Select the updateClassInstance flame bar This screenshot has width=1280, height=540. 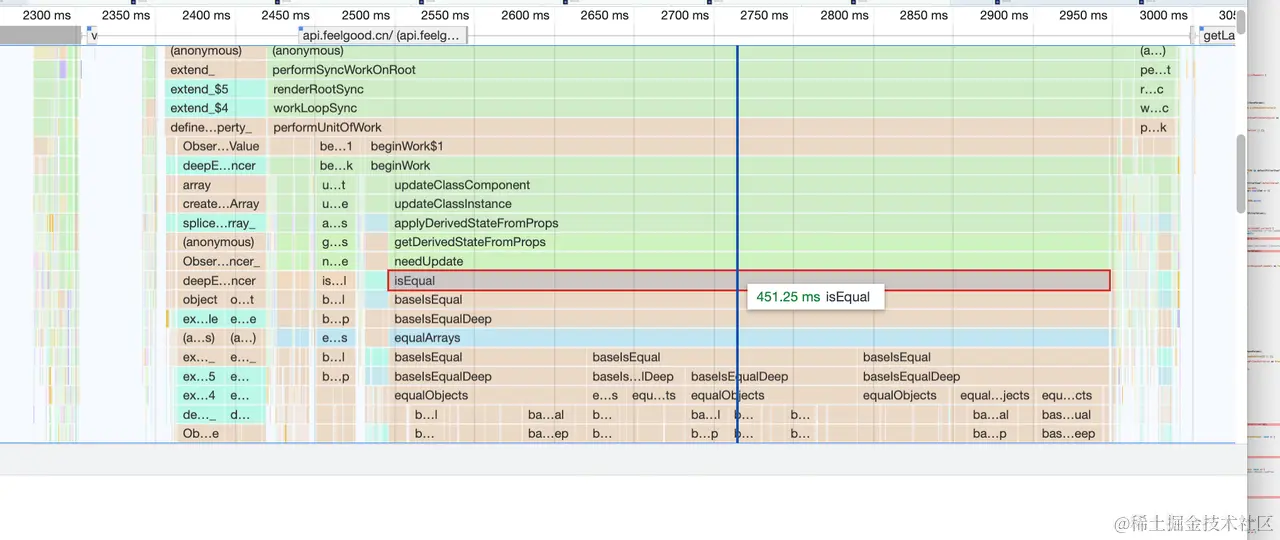pyautogui.click(x=751, y=204)
